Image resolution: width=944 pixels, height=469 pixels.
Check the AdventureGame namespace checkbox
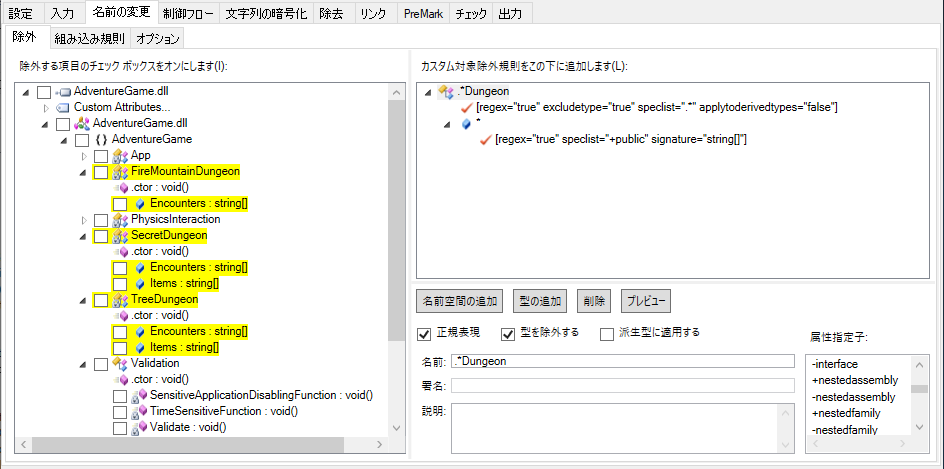[x=82, y=140]
